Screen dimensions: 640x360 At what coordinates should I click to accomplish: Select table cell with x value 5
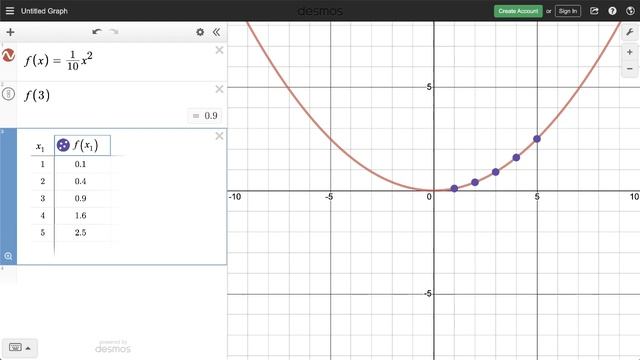coord(42,233)
